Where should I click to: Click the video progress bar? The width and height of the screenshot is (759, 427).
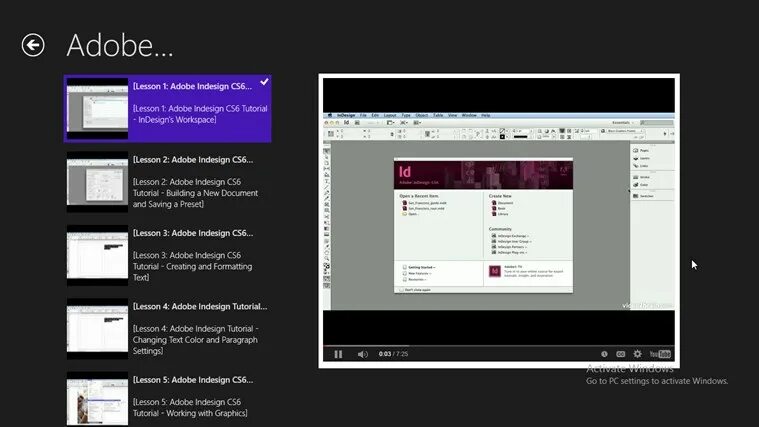(499, 346)
